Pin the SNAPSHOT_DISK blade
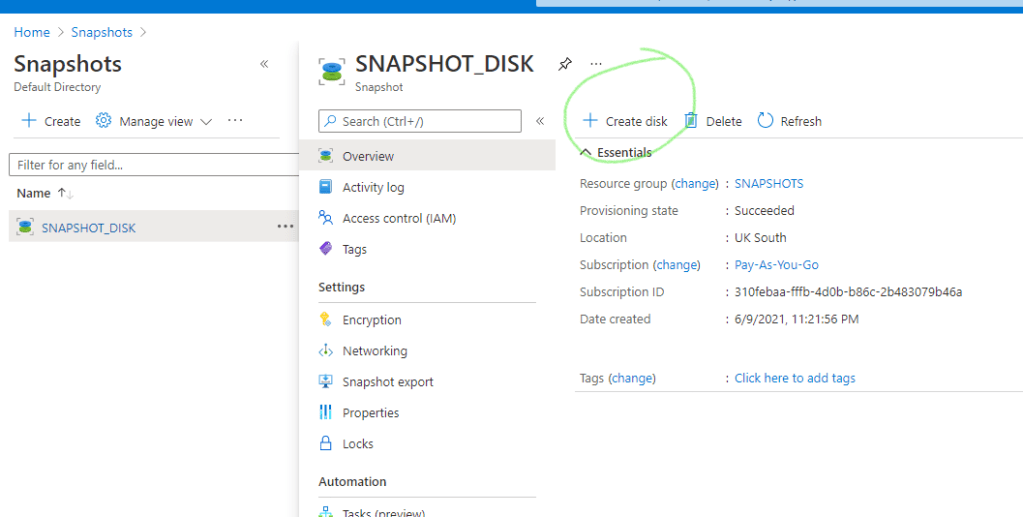Viewport: 1023px width, 517px height. 565,64
